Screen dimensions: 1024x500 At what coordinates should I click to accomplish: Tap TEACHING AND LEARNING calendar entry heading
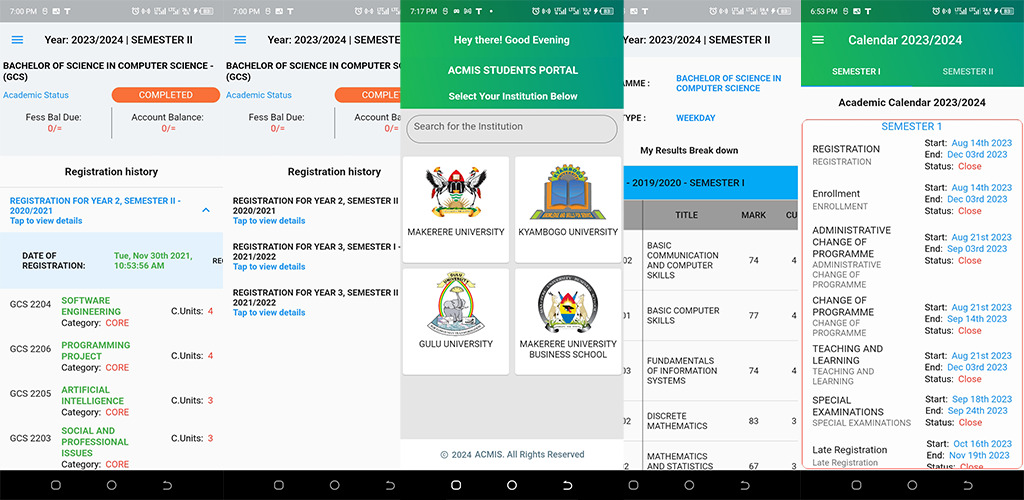tap(848, 354)
